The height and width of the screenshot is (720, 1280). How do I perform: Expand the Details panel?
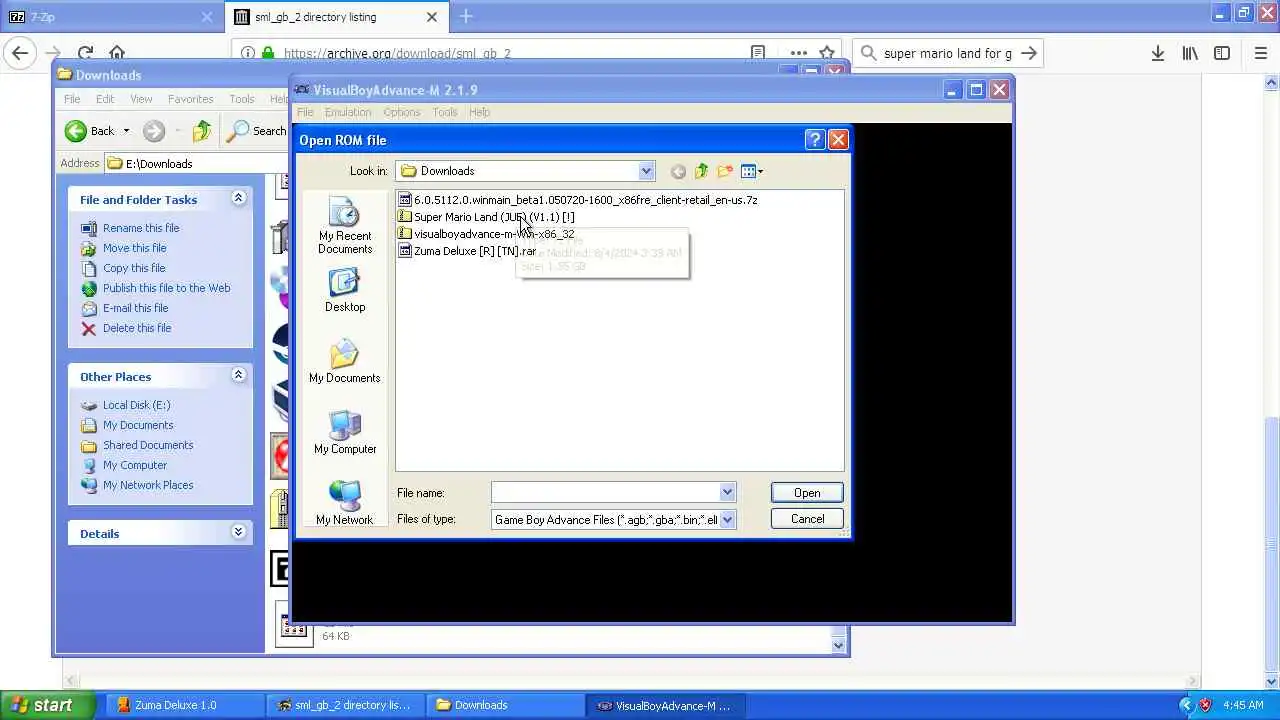point(238,532)
